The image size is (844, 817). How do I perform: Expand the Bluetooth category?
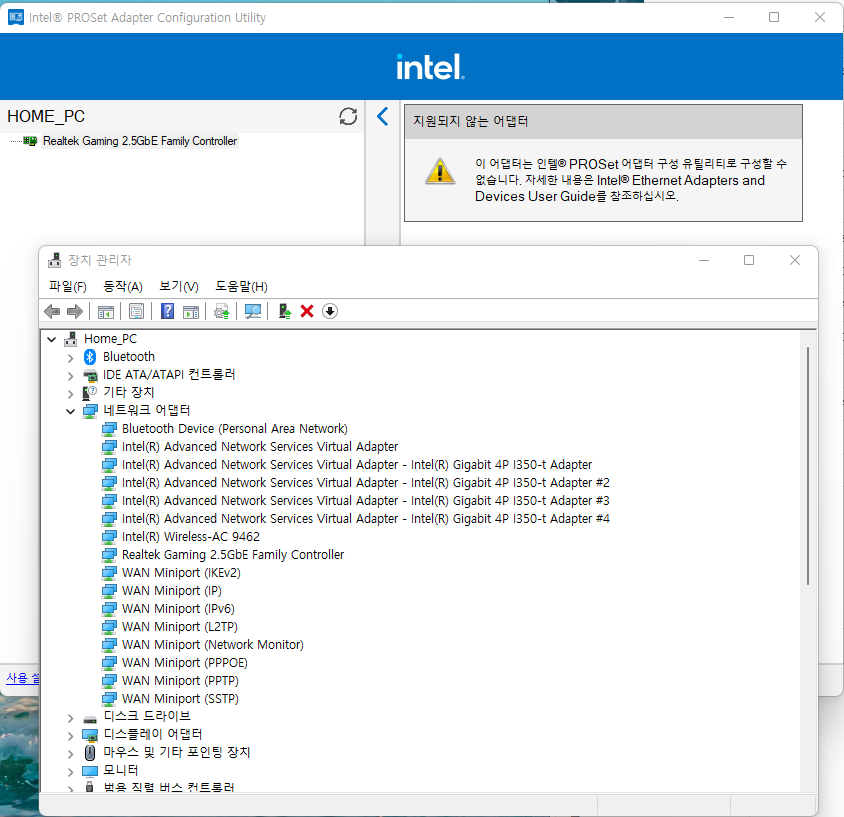tap(71, 357)
